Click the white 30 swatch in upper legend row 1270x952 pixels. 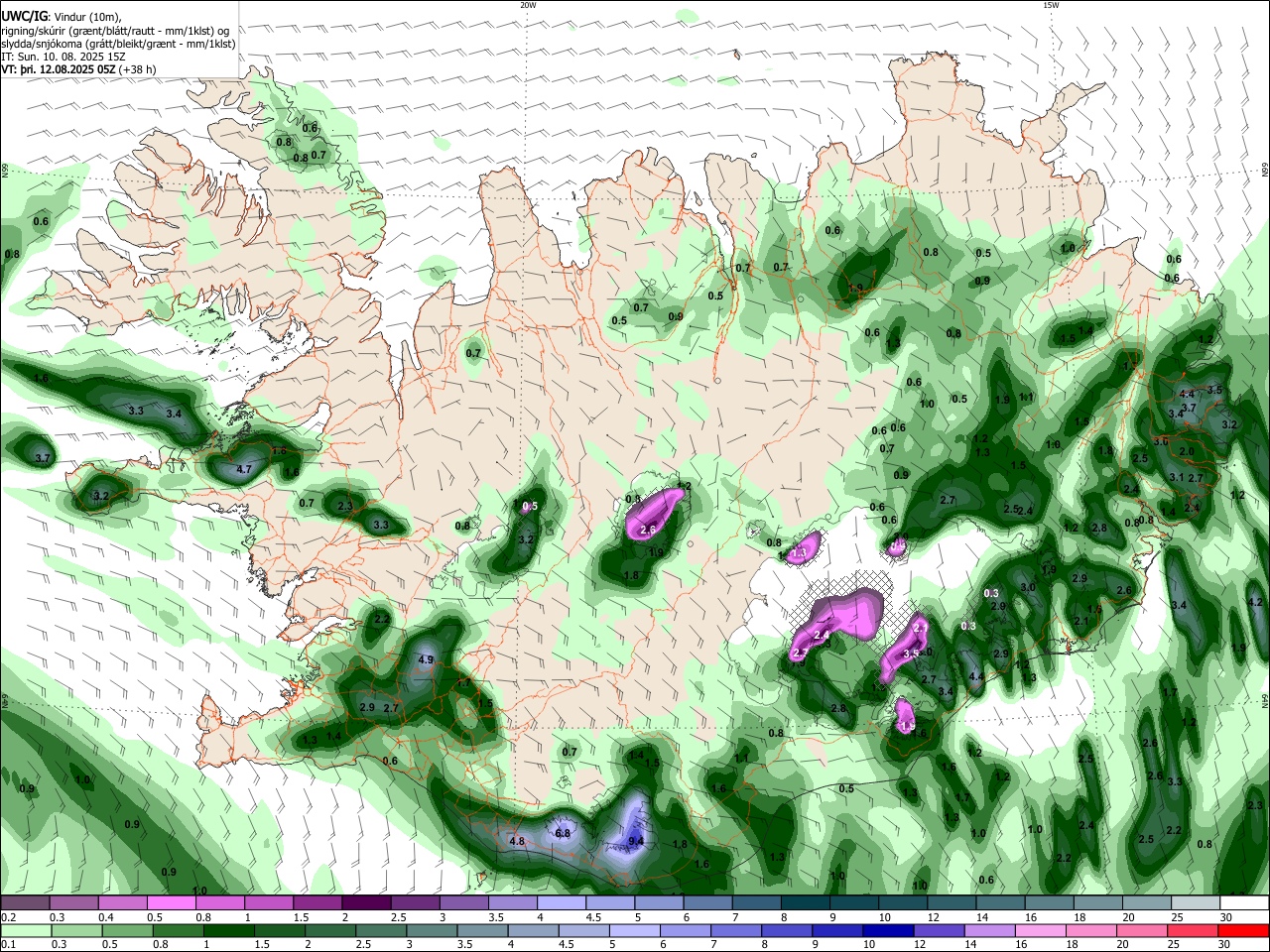point(1244,903)
